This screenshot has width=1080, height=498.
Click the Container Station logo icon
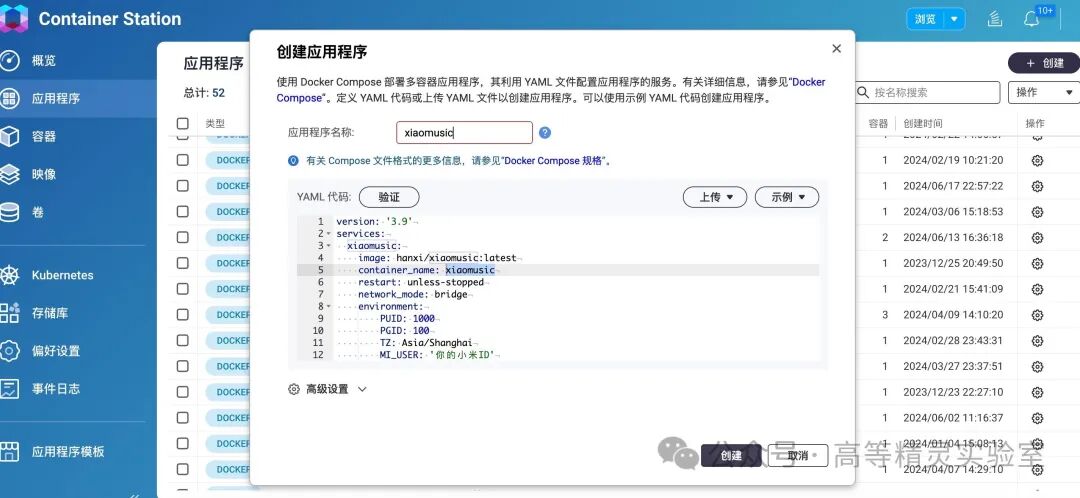tap(14, 18)
